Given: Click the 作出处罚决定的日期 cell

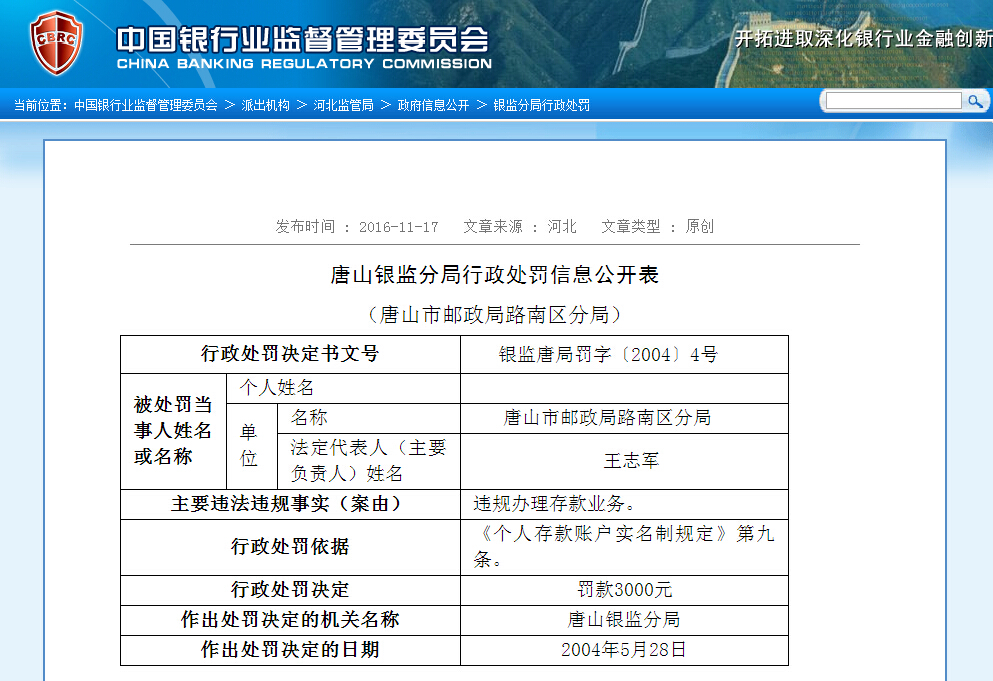Looking at the screenshot, I should pyautogui.click(x=290, y=650).
